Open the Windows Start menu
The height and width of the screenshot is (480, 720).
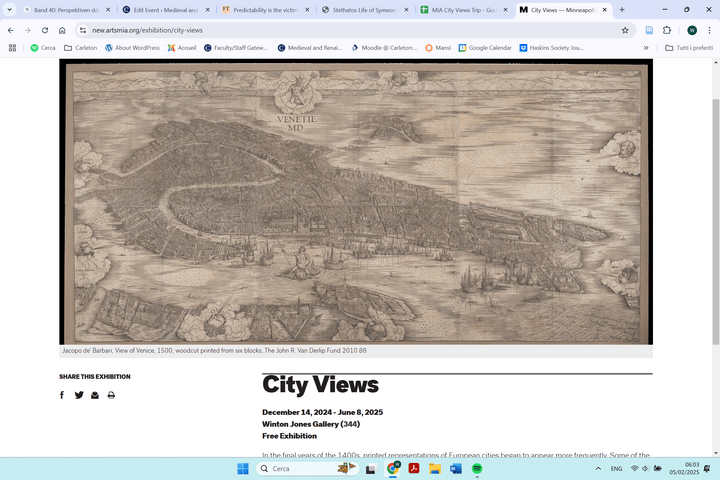coord(242,469)
